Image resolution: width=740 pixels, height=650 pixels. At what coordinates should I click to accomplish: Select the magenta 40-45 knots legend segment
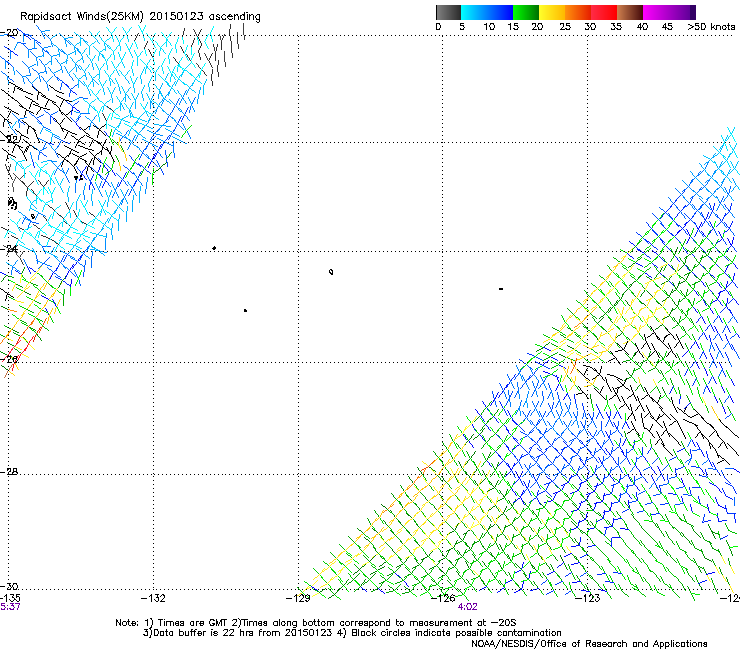tap(656, 12)
